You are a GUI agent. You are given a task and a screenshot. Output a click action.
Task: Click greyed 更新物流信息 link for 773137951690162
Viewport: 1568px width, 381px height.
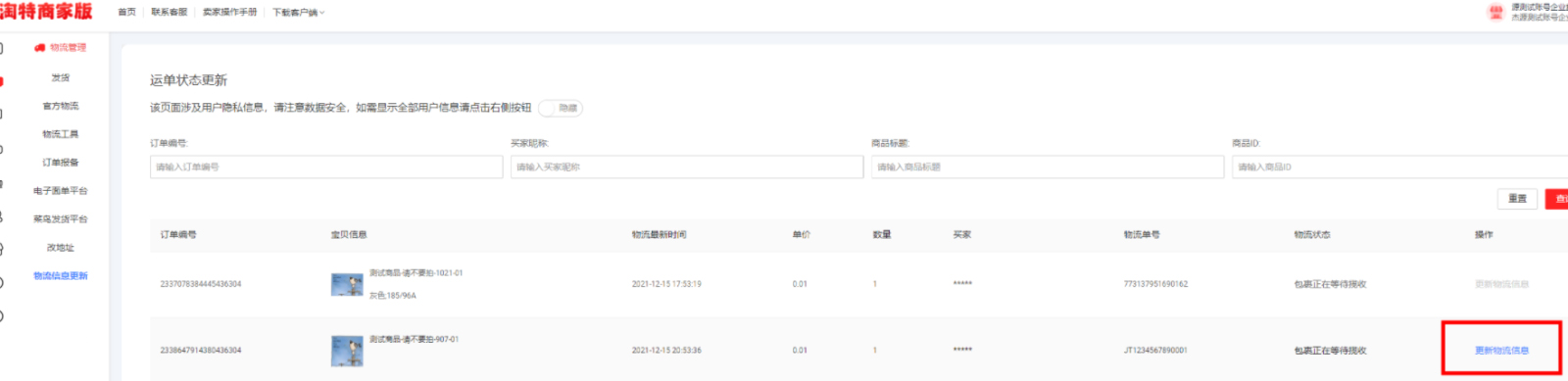tap(1501, 284)
